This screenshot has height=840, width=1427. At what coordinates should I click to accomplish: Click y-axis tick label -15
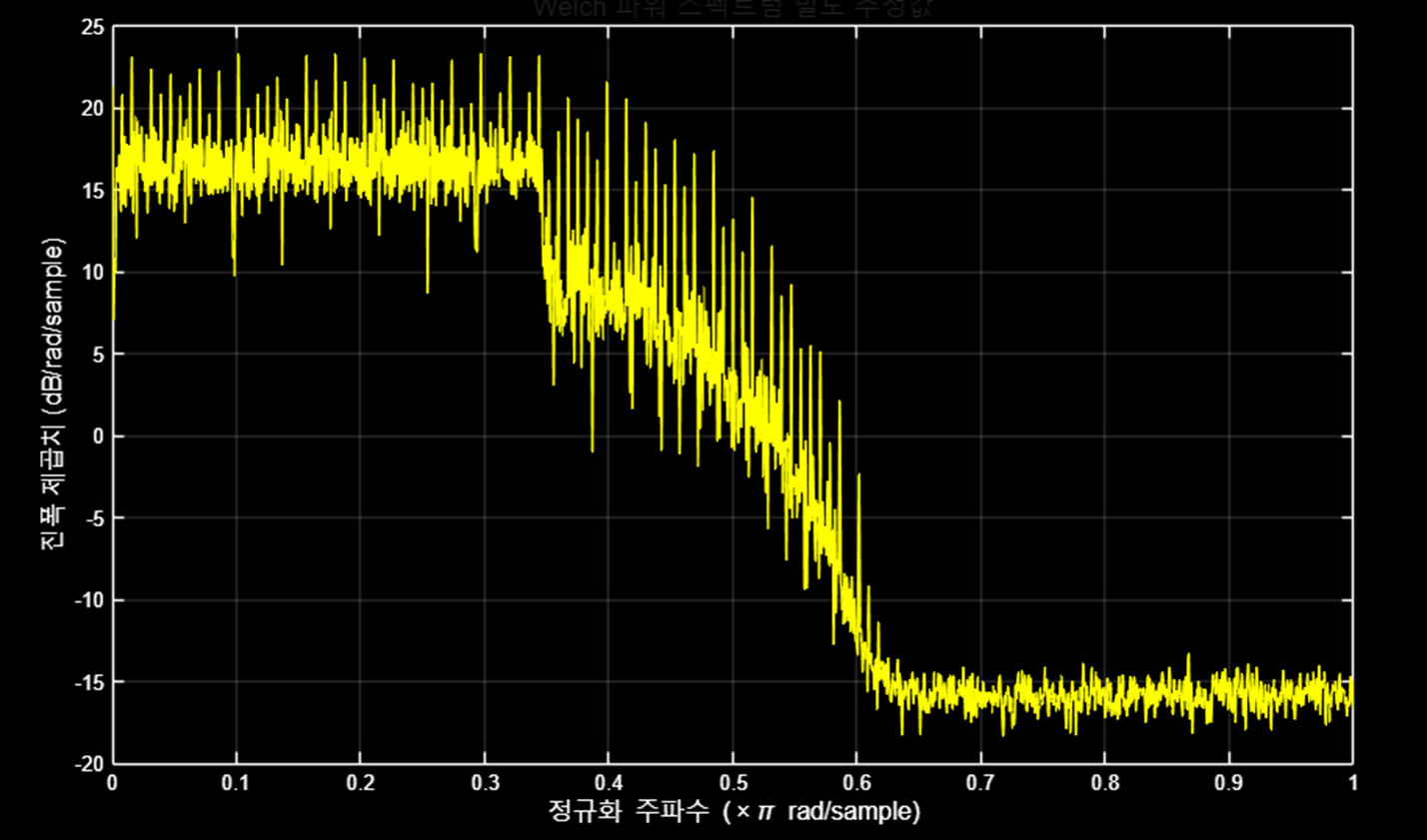(90, 682)
